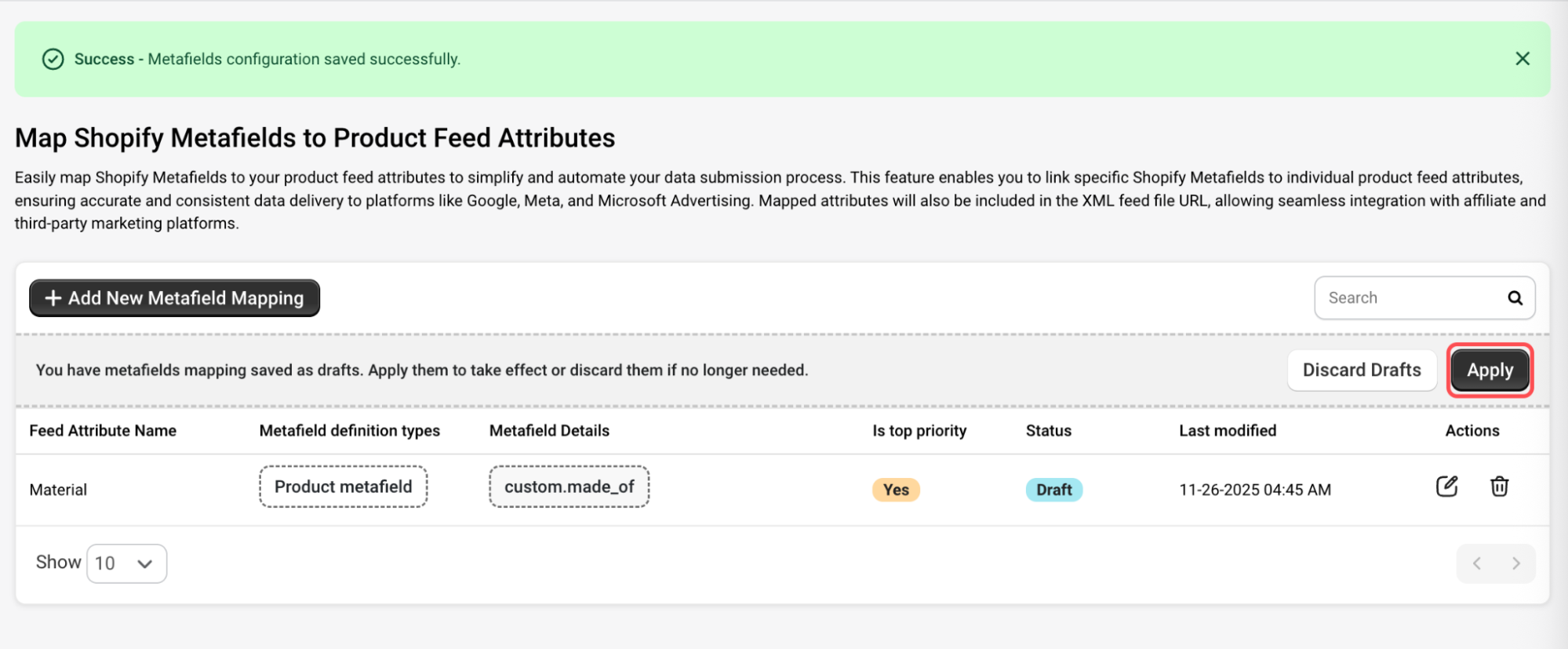1568x649 pixels.
Task: Click Add New Metafield Mapping
Action: pyautogui.click(x=174, y=298)
